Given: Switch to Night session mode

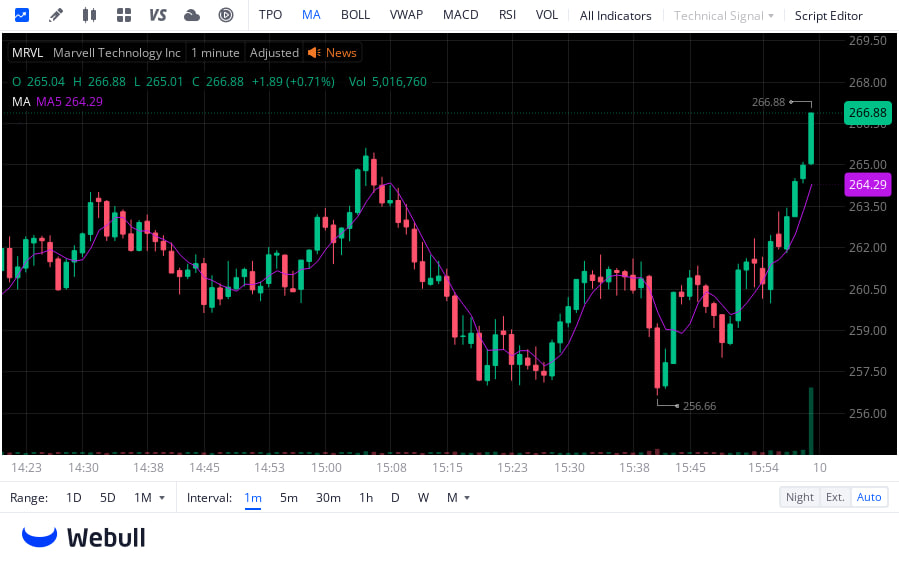Looking at the screenshot, I should 800,497.
